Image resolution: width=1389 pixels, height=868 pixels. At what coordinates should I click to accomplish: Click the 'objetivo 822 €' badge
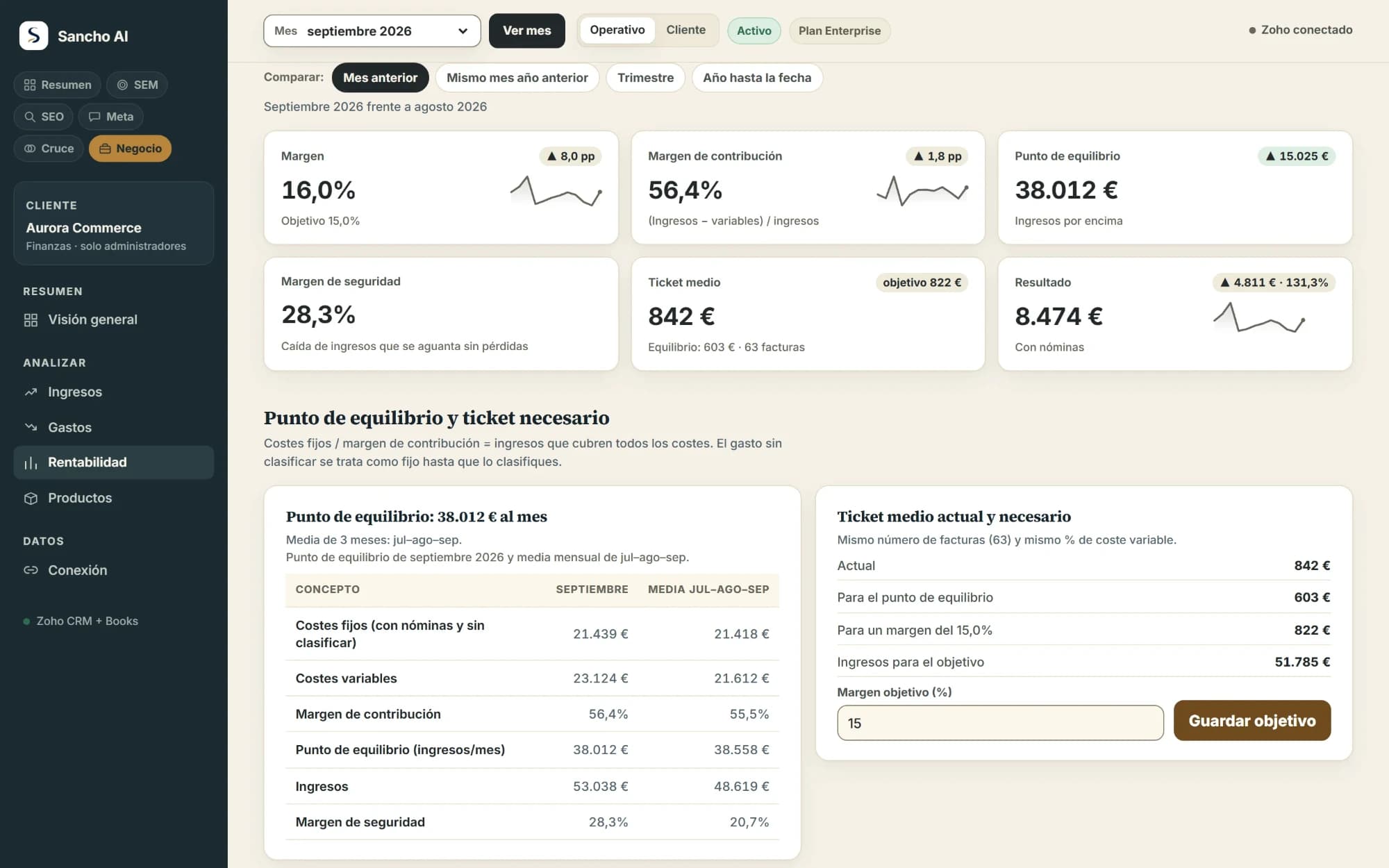tap(922, 283)
